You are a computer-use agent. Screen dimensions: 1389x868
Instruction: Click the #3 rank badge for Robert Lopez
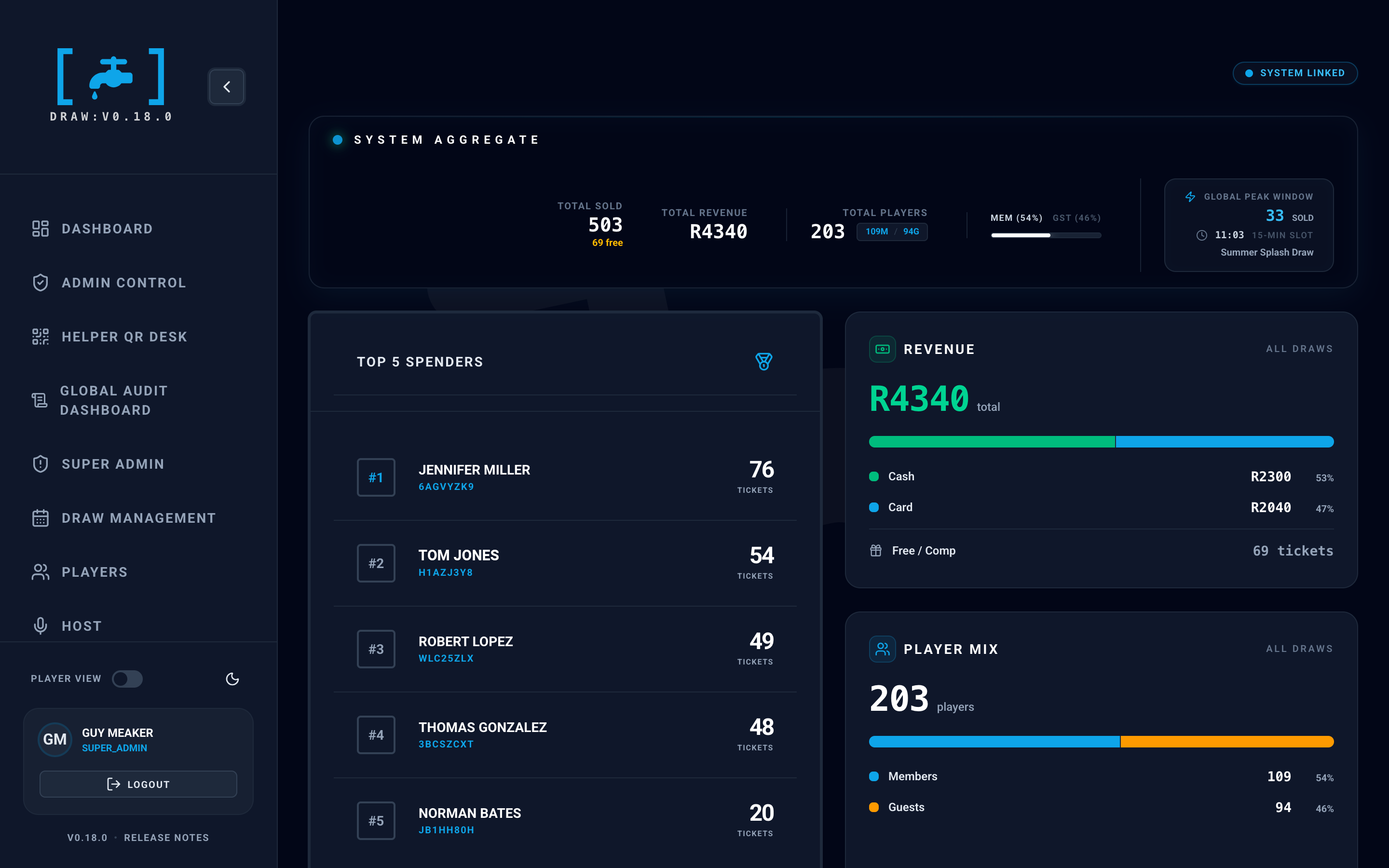click(376, 649)
